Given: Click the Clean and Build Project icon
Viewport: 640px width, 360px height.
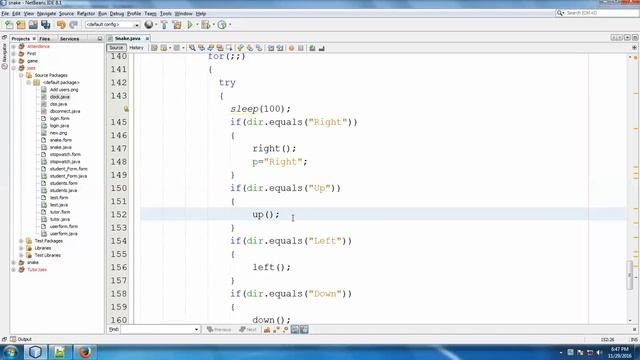Looking at the screenshot, I should click(177, 25).
